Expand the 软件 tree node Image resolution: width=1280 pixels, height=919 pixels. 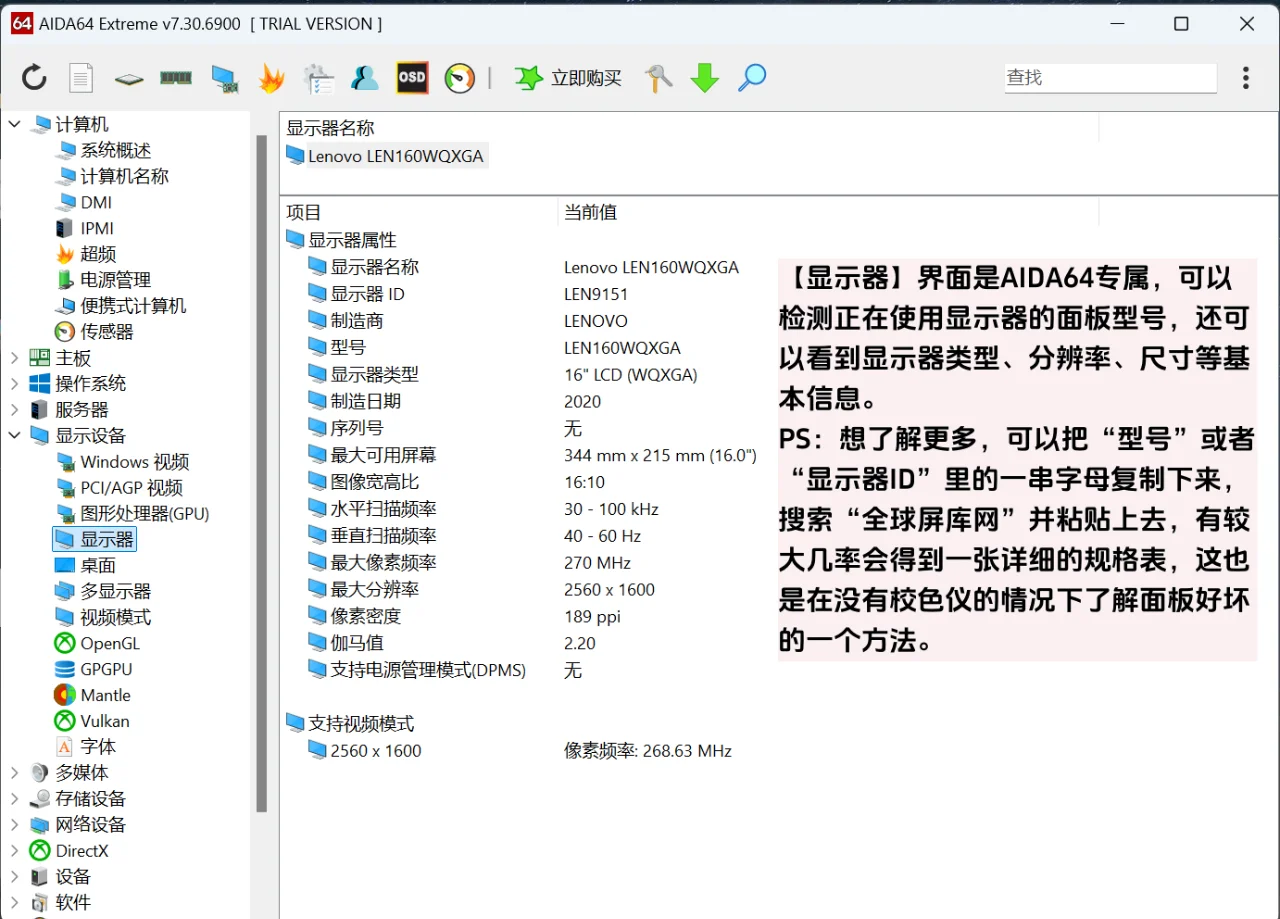(15, 903)
